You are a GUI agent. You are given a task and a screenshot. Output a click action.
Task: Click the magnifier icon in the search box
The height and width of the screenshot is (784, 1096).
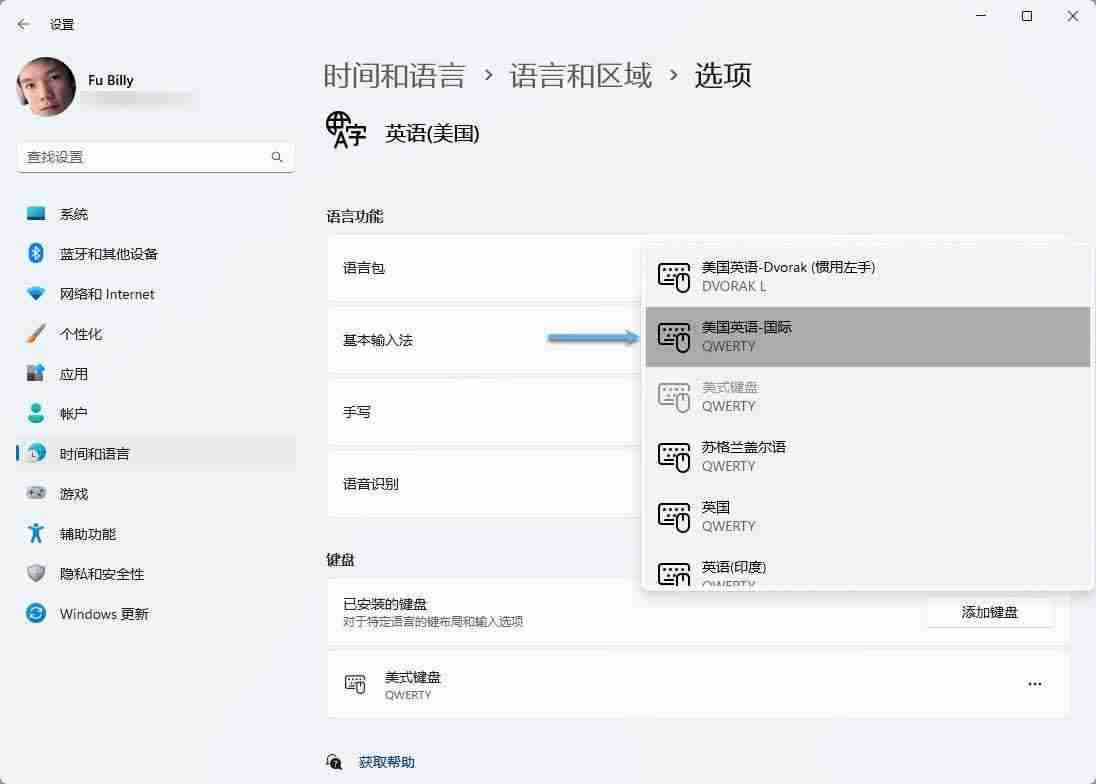[x=276, y=157]
